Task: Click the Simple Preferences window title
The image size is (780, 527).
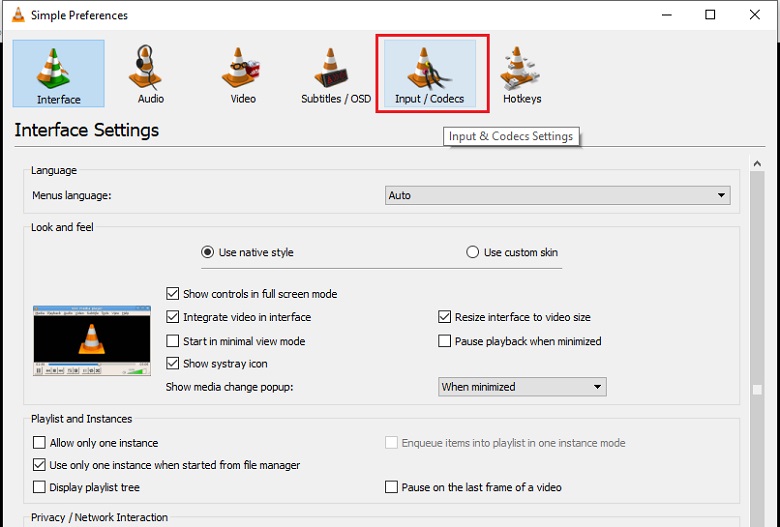Action: [79, 15]
